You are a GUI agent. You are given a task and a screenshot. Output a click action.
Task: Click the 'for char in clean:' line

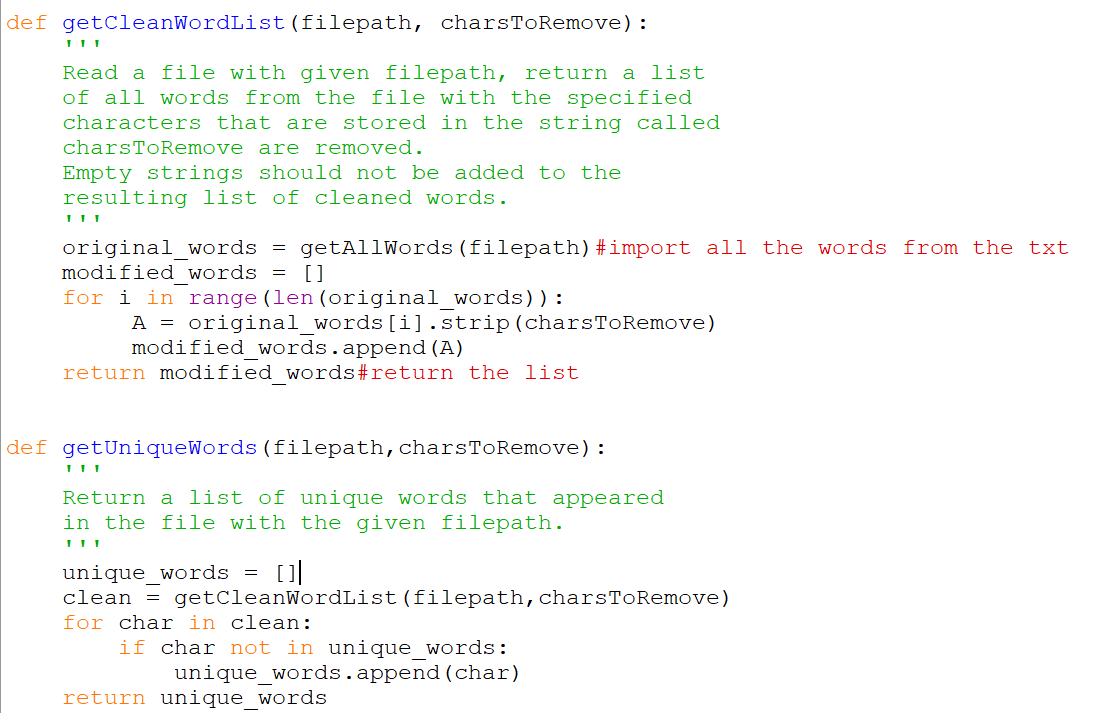(187, 622)
